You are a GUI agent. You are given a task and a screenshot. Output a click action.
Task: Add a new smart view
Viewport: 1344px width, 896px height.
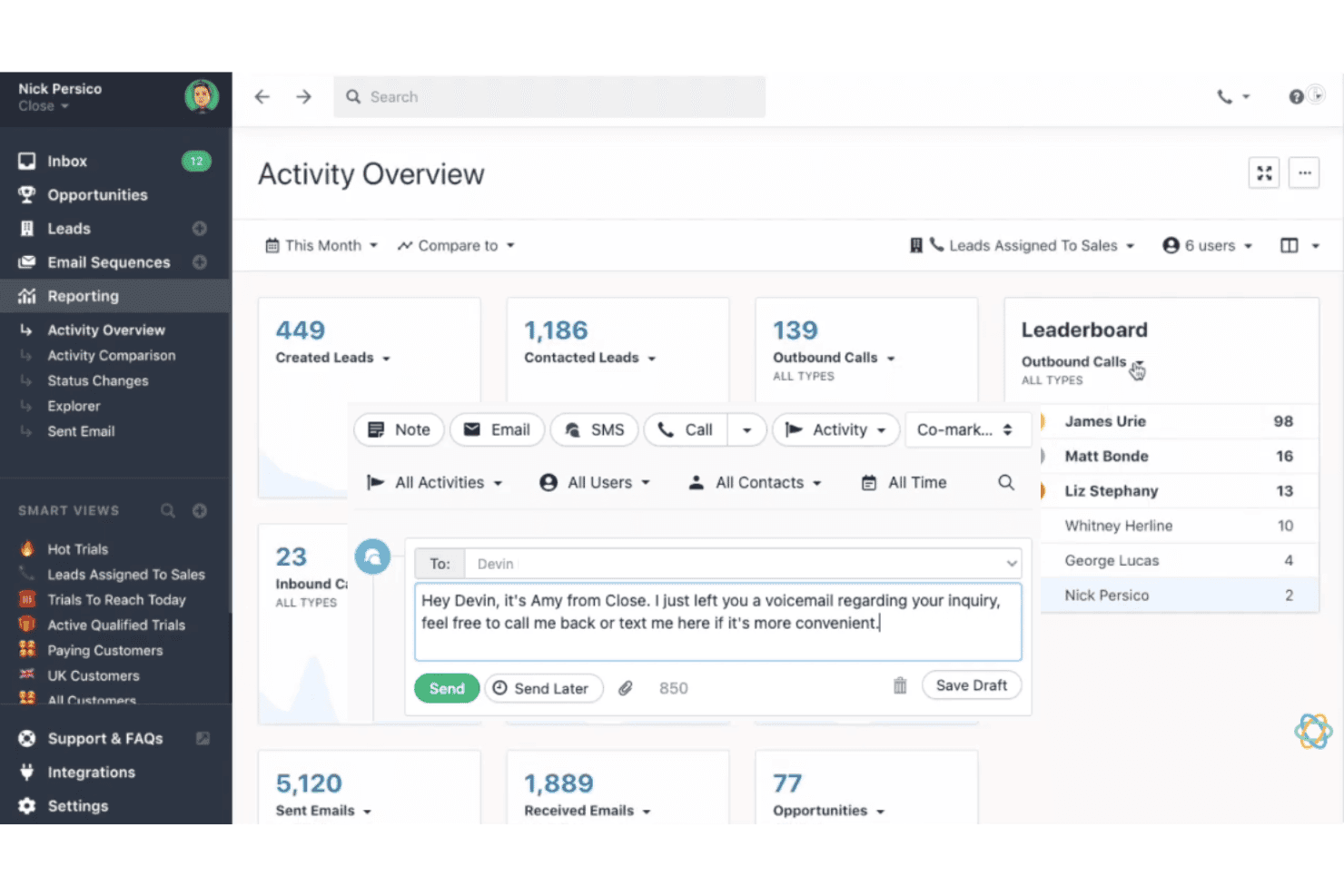click(x=200, y=510)
